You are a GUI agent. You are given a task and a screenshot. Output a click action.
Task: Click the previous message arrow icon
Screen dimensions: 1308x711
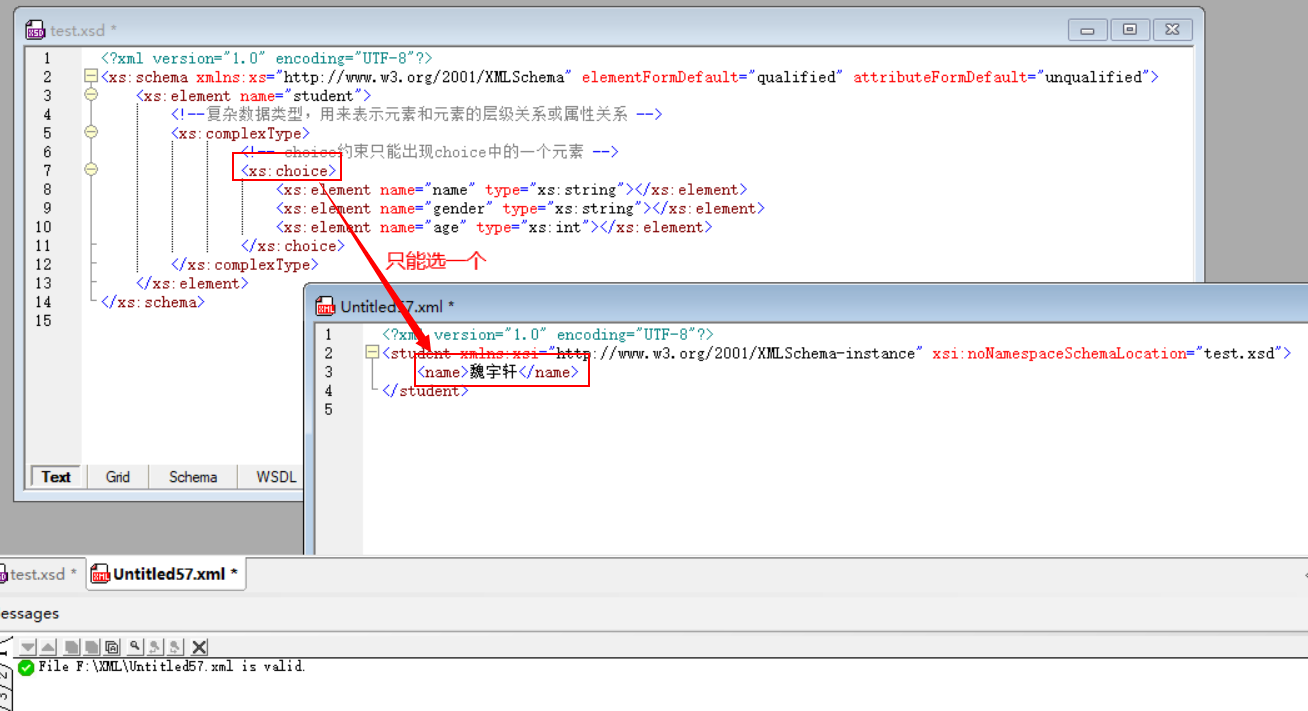(48, 647)
